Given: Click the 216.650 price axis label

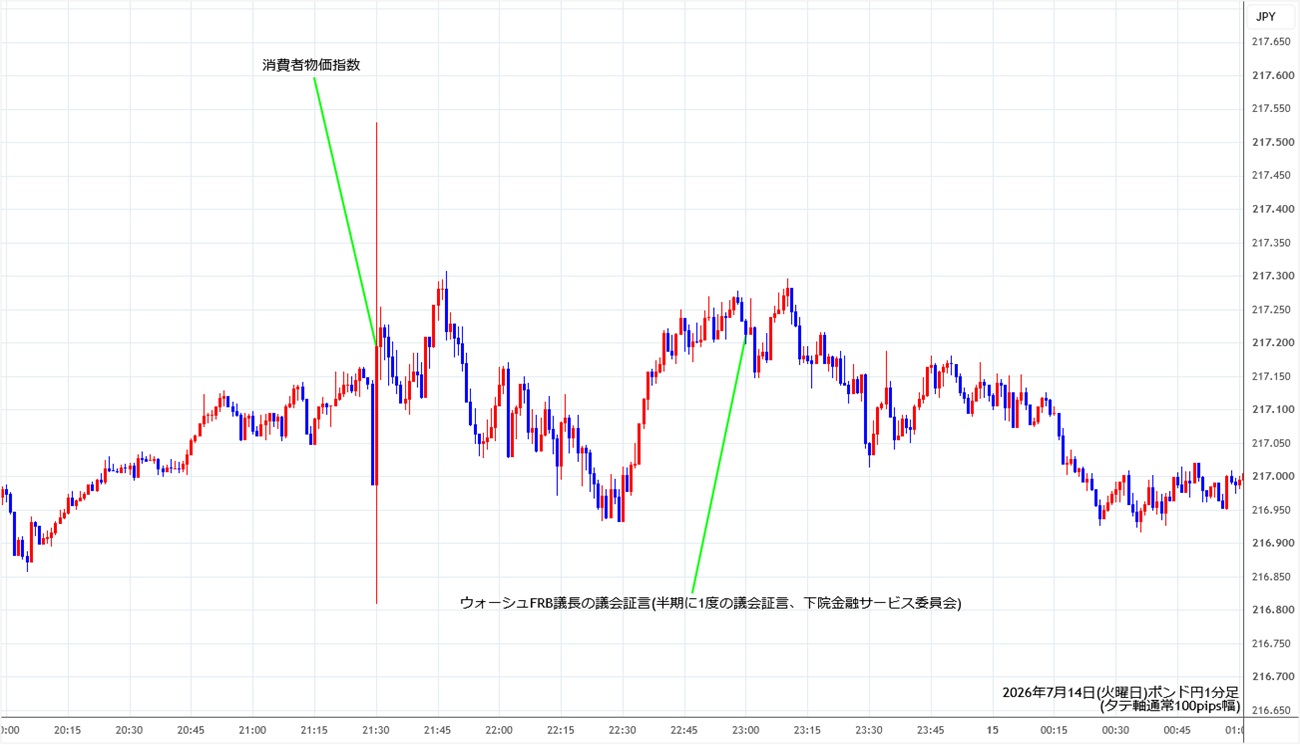Looking at the screenshot, I should tap(1270, 711).
